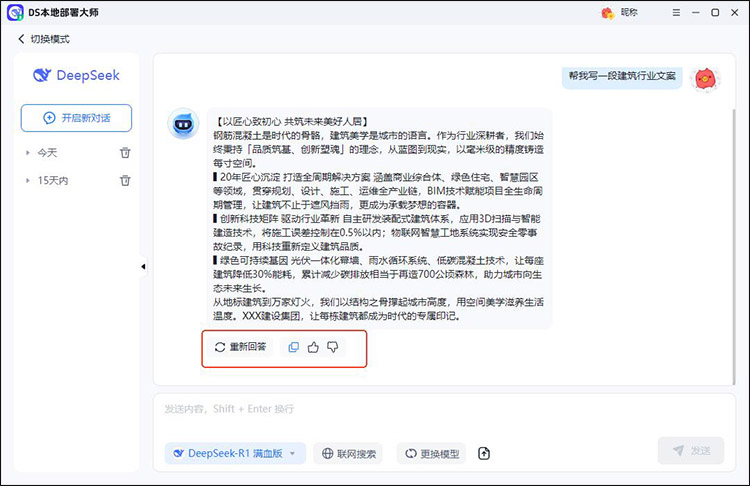Click the paragraph starting 绿色可持续基因
This screenshot has width=750, height=486.
(378, 274)
